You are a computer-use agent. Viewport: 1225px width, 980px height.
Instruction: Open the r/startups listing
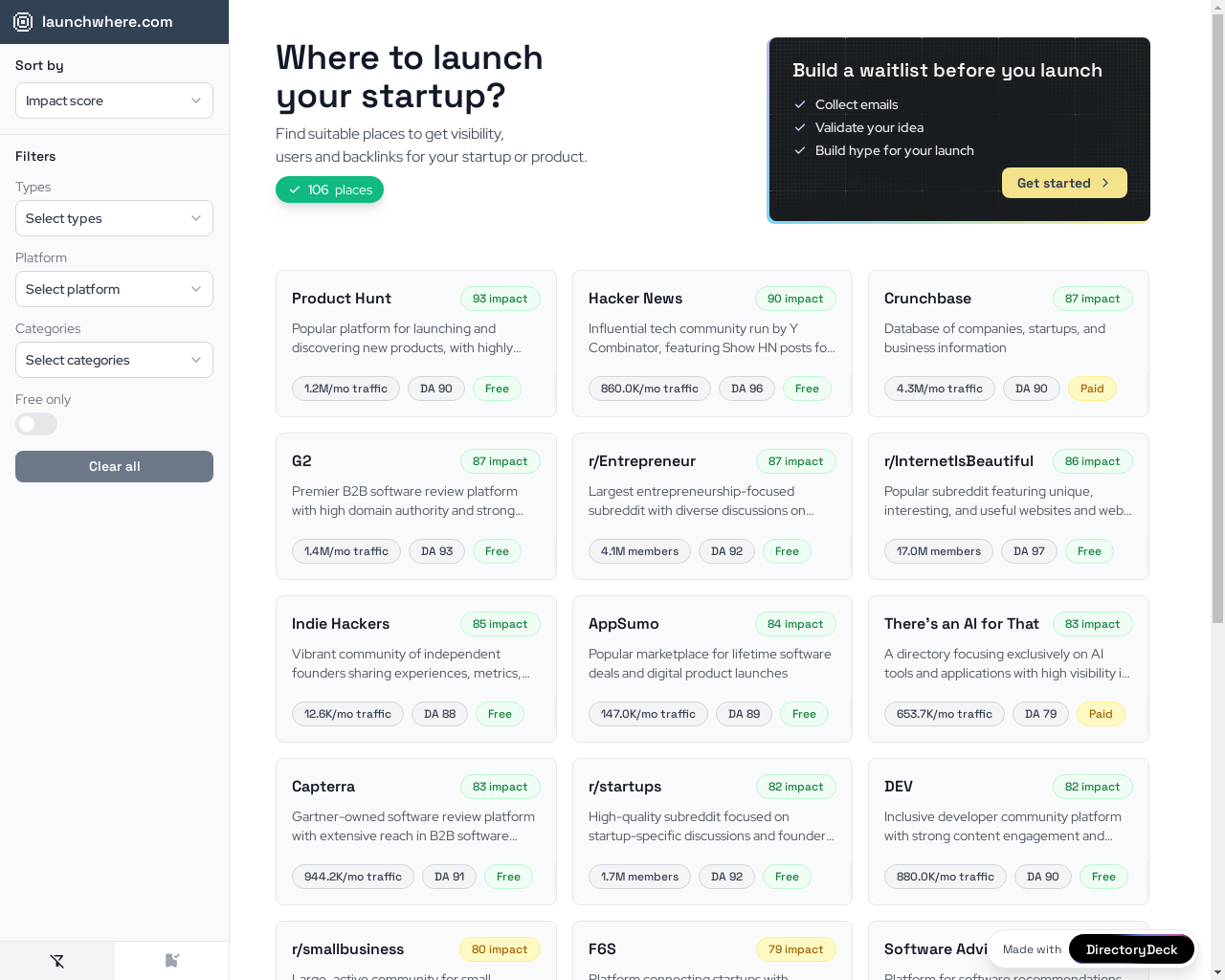pos(712,832)
